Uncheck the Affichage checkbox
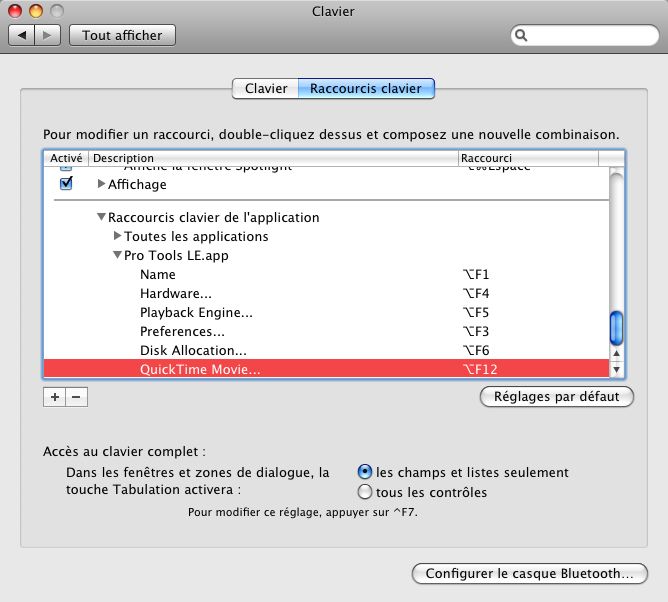This screenshot has height=602, width=668. click(x=66, y=184)
